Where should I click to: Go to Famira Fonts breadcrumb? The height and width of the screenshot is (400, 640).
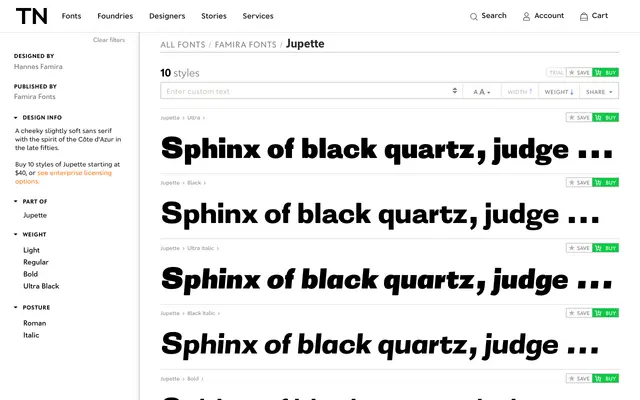tap(245, 44)
